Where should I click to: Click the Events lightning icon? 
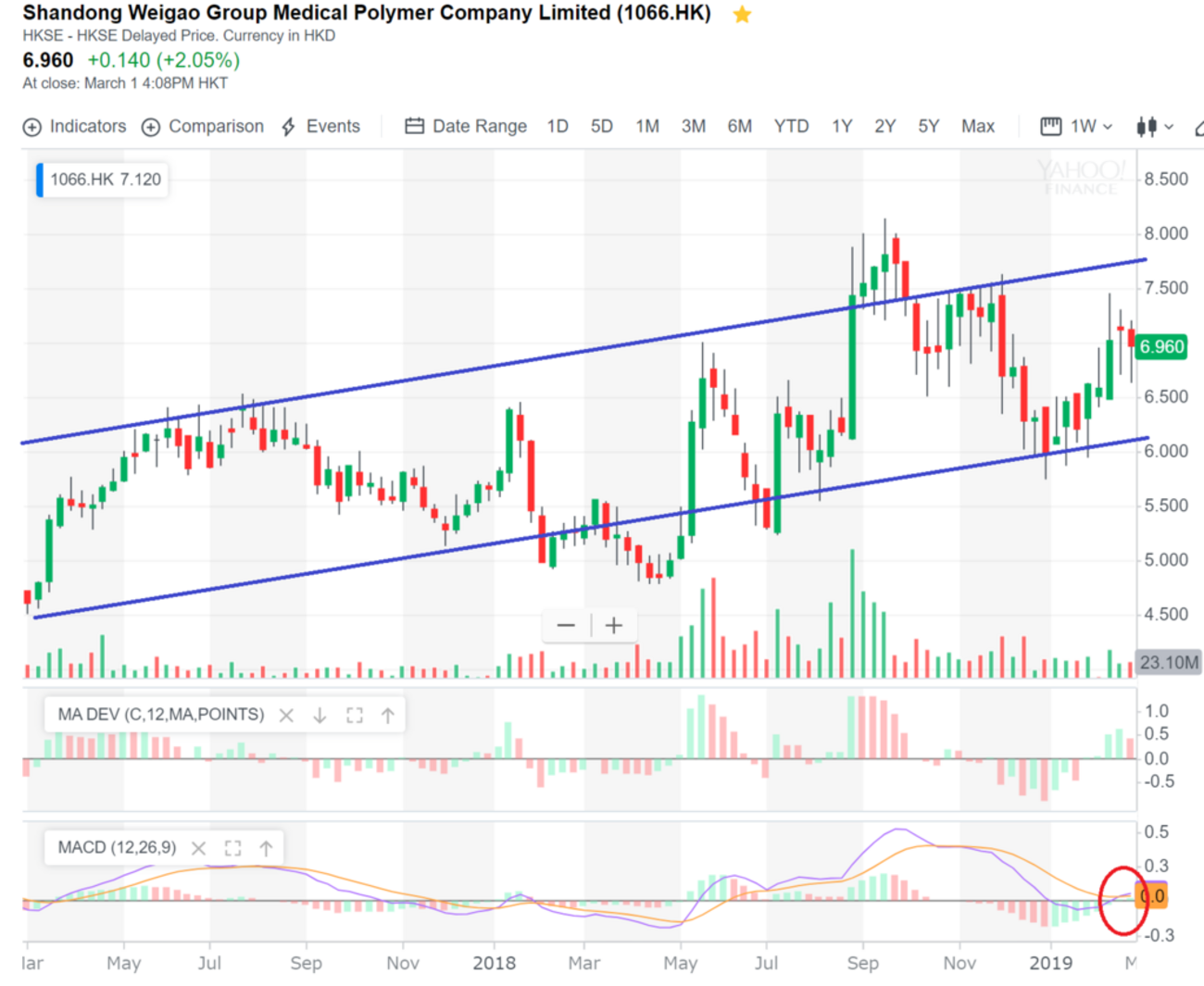click(289, 127)
